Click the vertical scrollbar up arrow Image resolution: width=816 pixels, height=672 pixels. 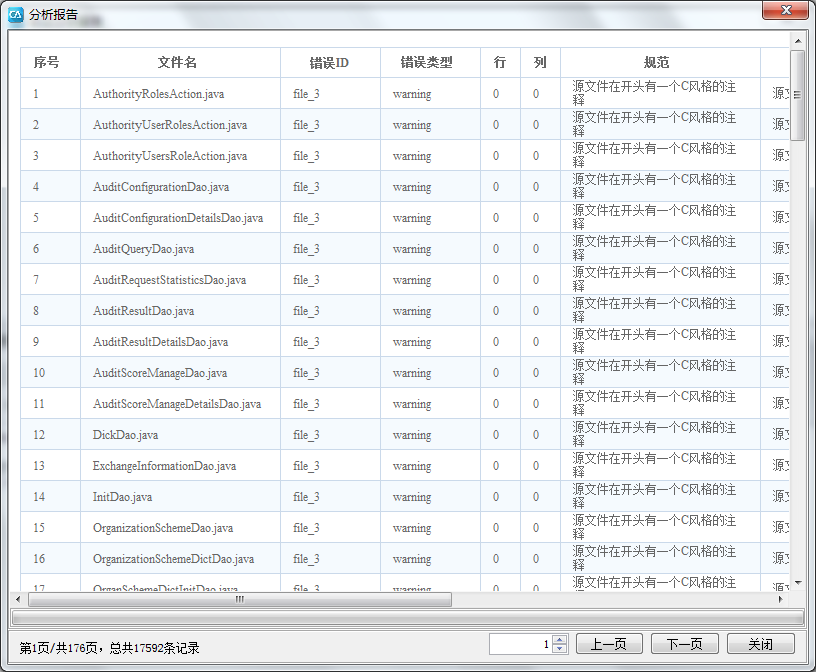(x=797, y=41)
